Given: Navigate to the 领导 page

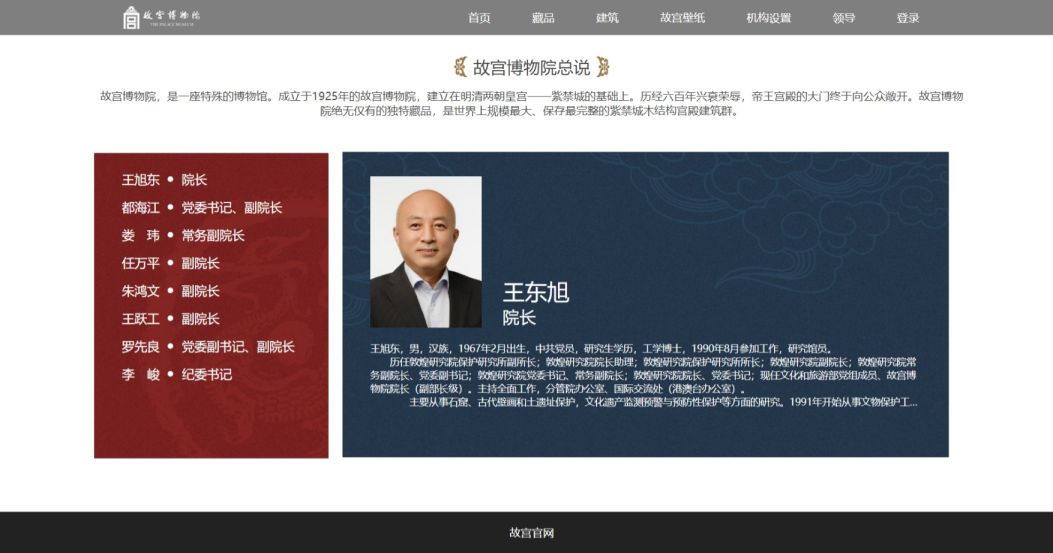Looking at the screenshot, I should pos(843,18).
